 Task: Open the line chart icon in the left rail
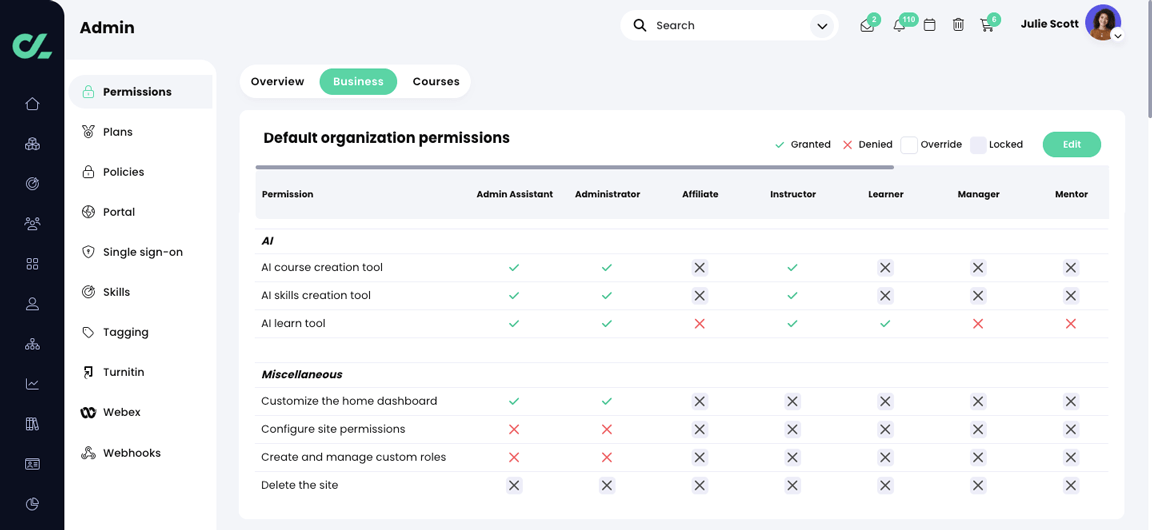32,384
